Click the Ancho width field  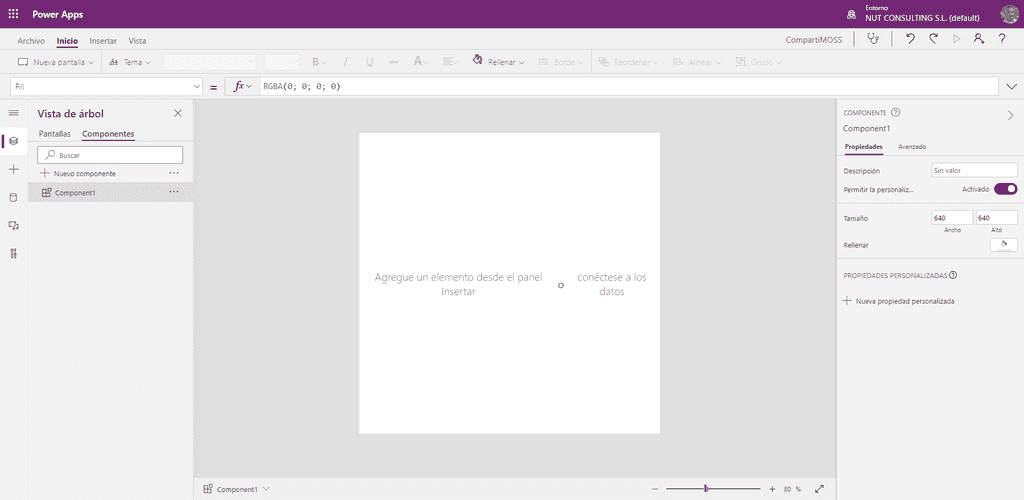point(952,217)
